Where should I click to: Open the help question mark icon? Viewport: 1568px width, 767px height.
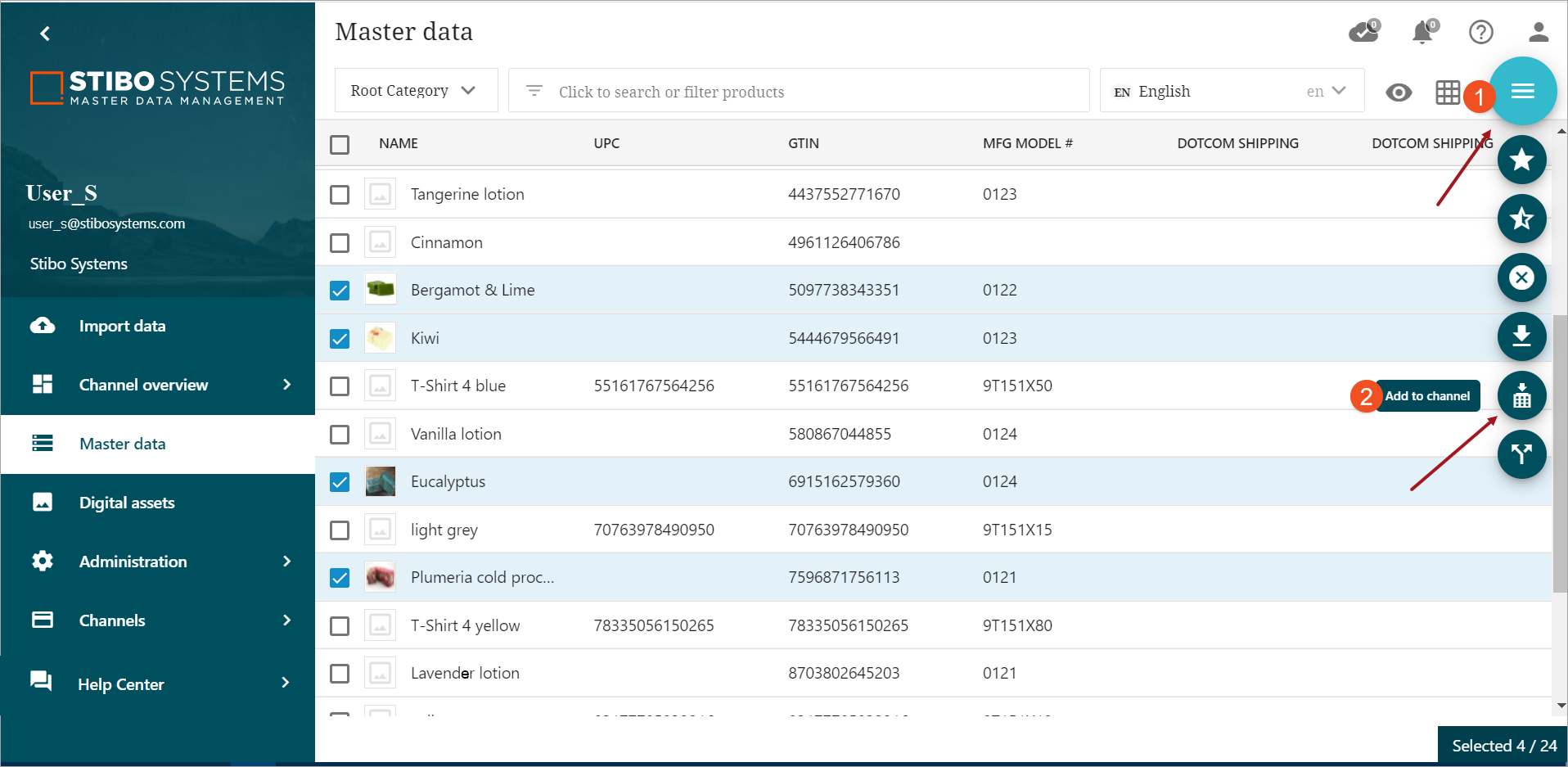(1480, 32)
